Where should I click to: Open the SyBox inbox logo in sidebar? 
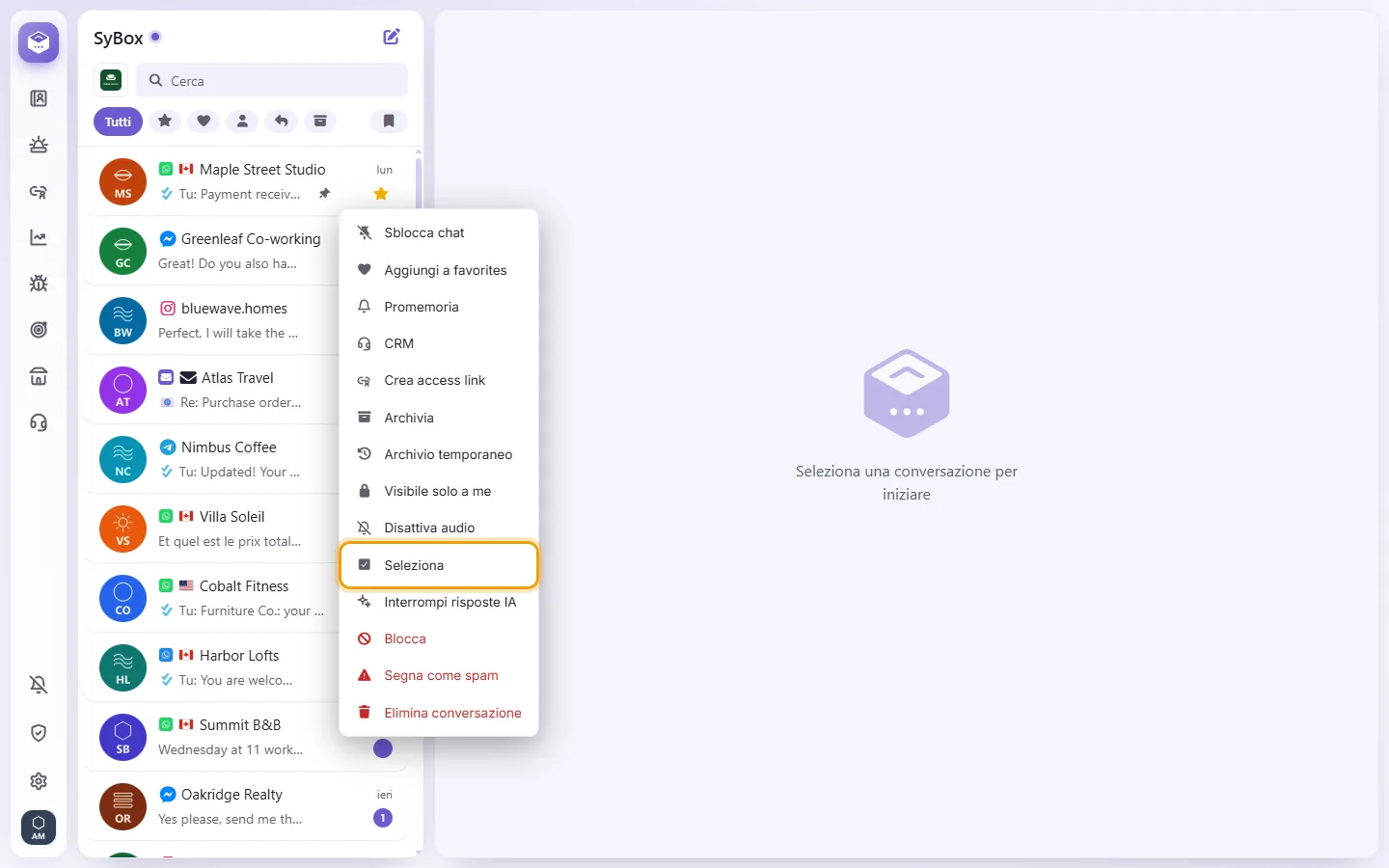pos(39,42)
